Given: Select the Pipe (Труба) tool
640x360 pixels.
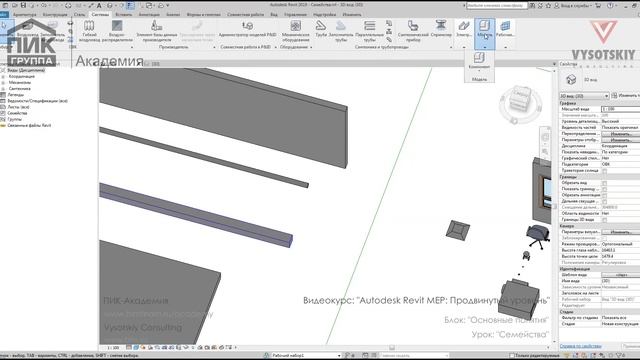Looking at the screenshot, I should pyautogui.click(x=321, y=29).
